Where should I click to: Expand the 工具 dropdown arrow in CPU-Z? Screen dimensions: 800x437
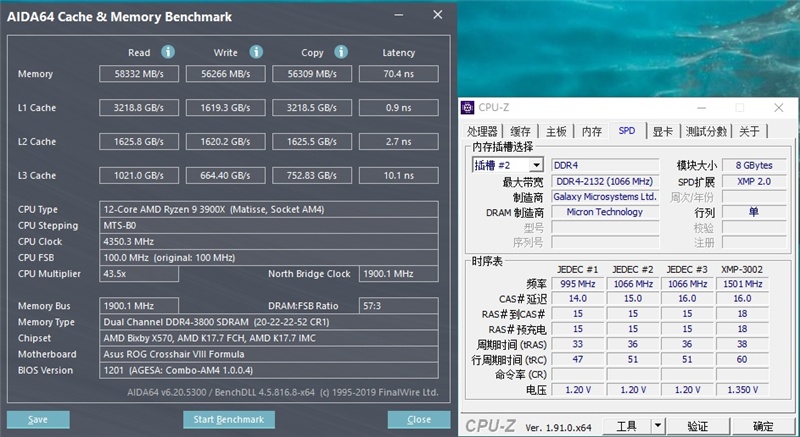(658, 425)
